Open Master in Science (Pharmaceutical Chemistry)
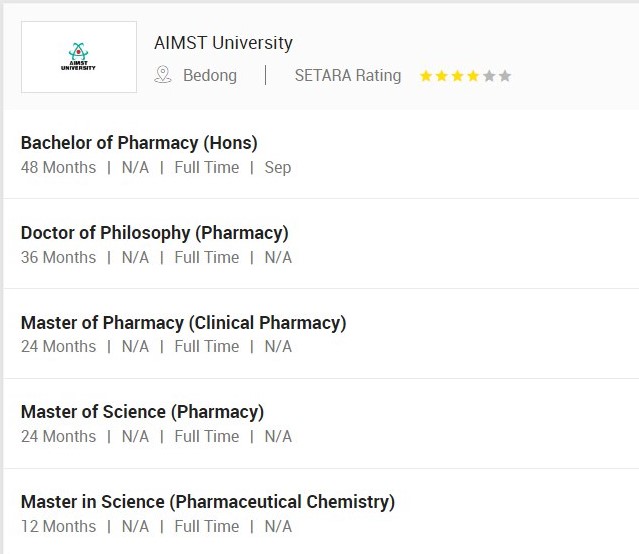The image size is (639, 554). click(x=207, y=501)
